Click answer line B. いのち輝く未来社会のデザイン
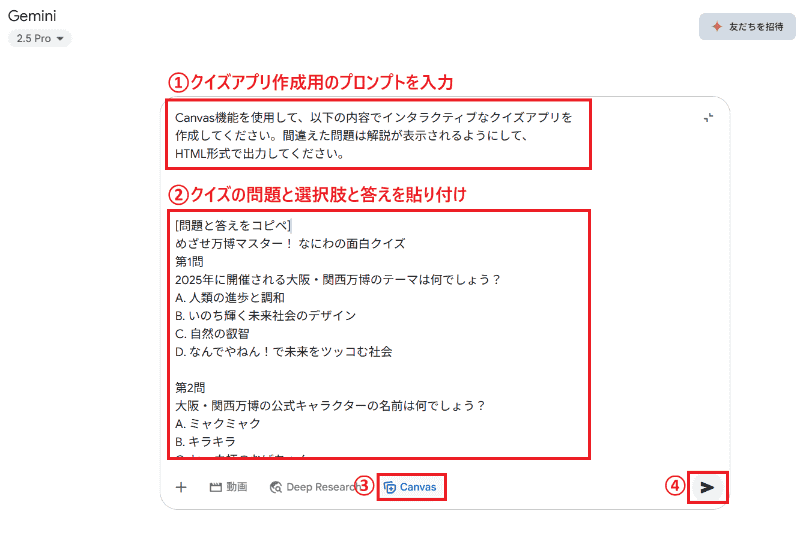Image resolution: width=800 pixels, height=544 pixels. (x=265, y=315)
